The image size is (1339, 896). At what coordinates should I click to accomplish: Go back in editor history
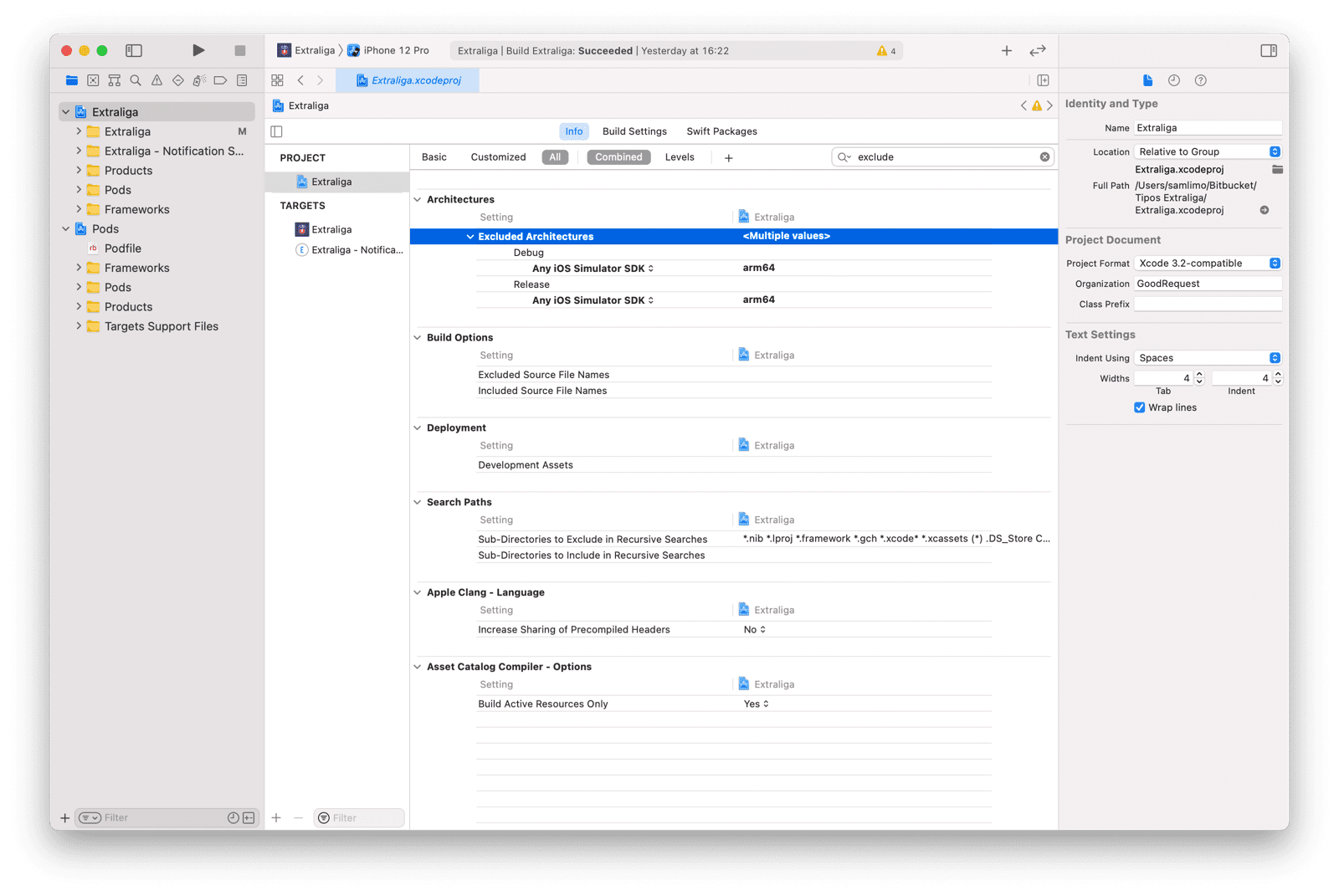(300, 80)
